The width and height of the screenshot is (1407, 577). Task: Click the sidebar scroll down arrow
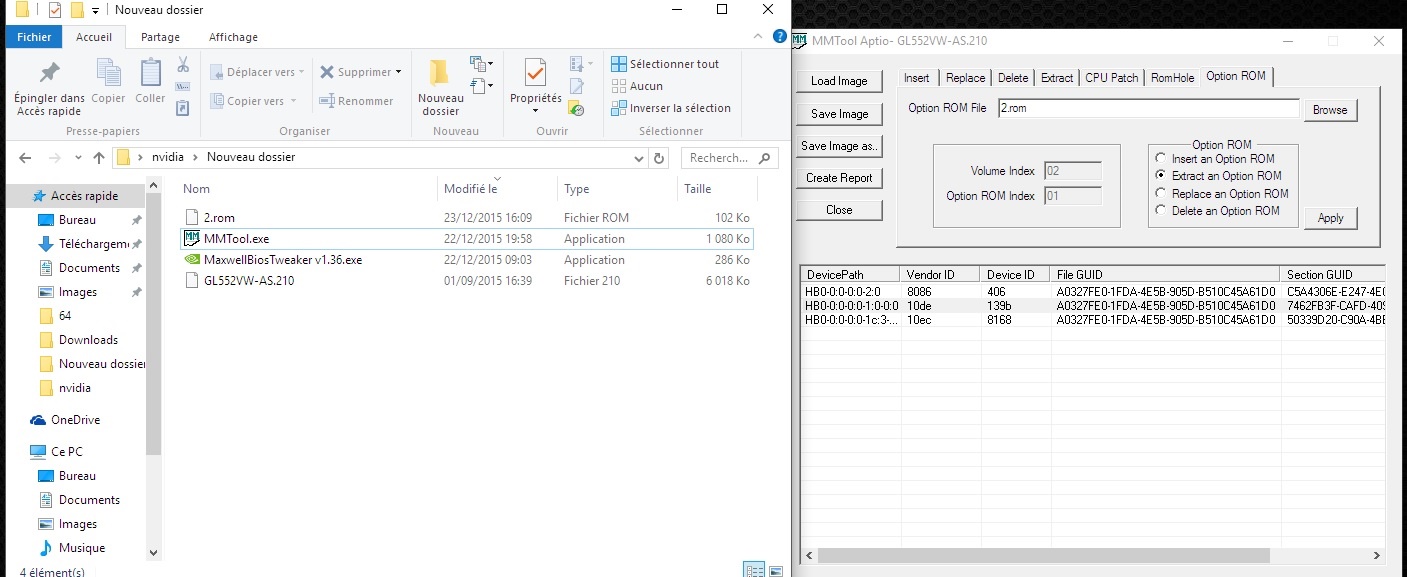153,552
